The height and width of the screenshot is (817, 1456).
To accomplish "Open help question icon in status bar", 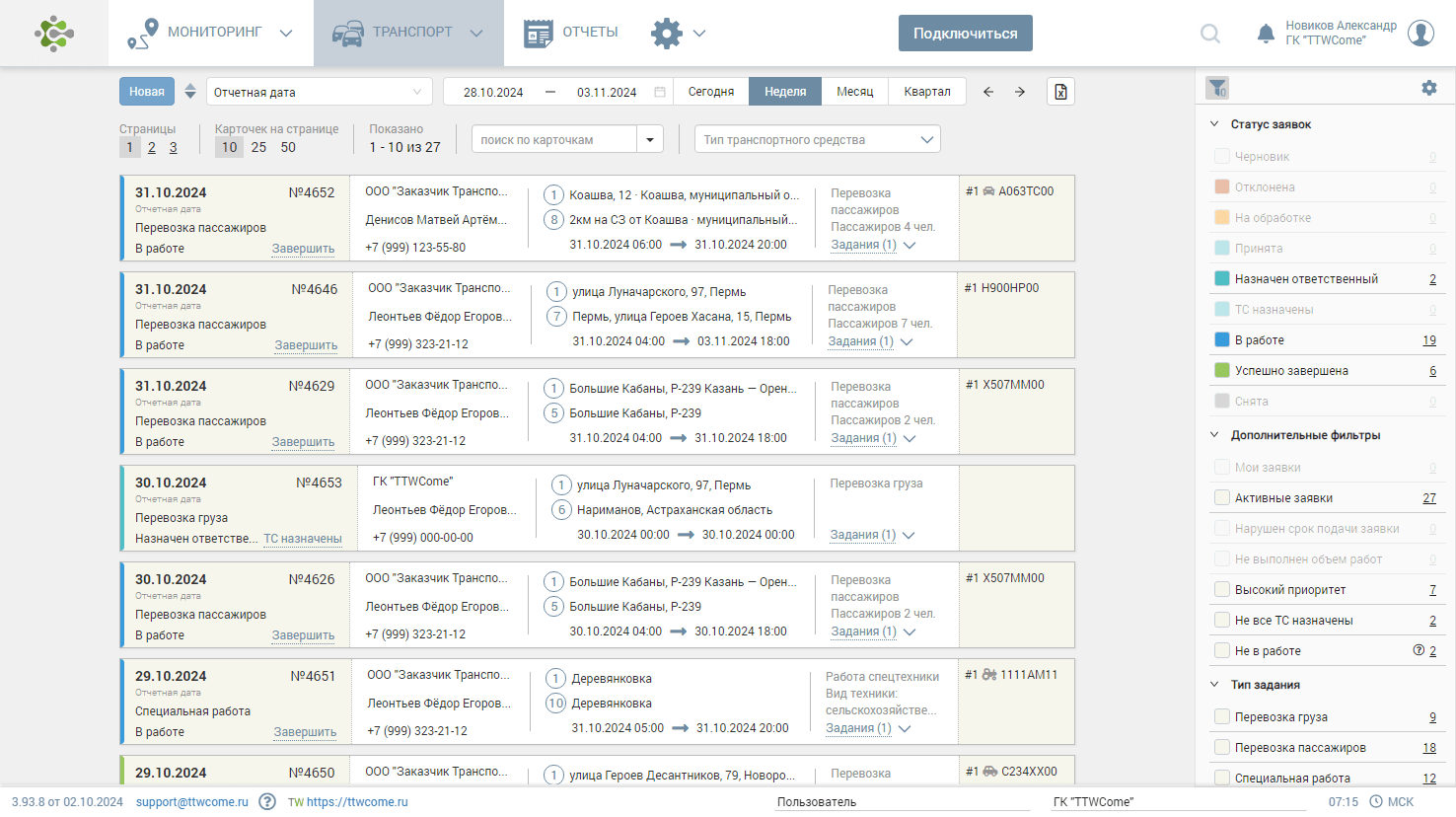I will pyautogui.click(x=267, y=801).
